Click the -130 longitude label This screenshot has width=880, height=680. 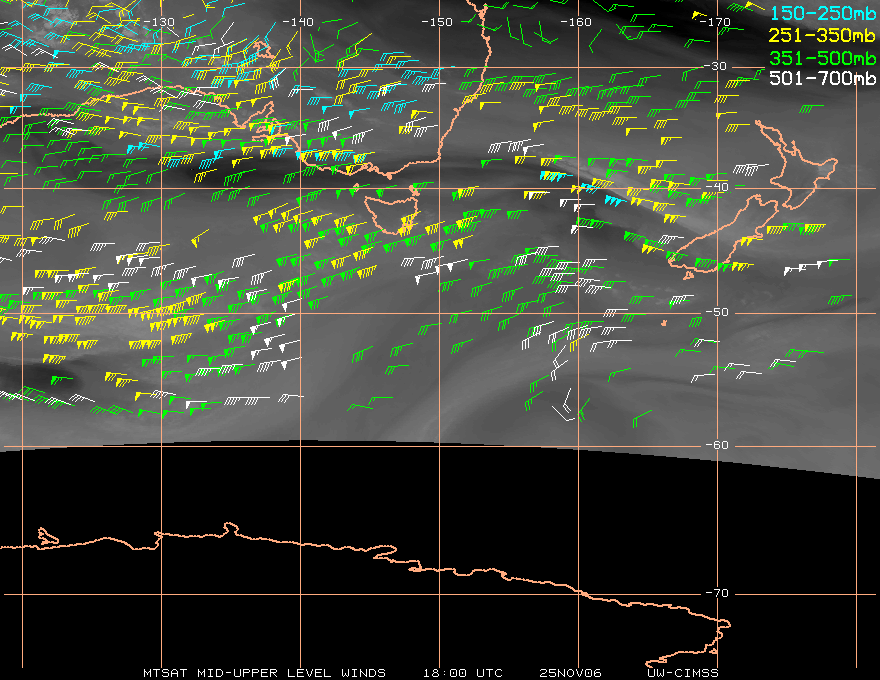159,22
